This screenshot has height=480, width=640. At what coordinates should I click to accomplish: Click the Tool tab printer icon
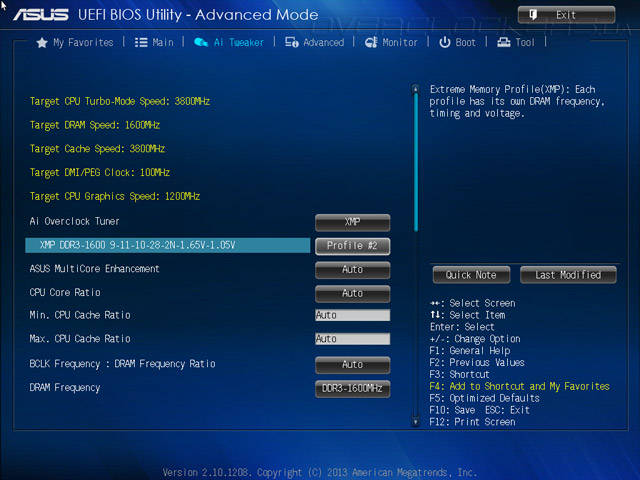504,42
